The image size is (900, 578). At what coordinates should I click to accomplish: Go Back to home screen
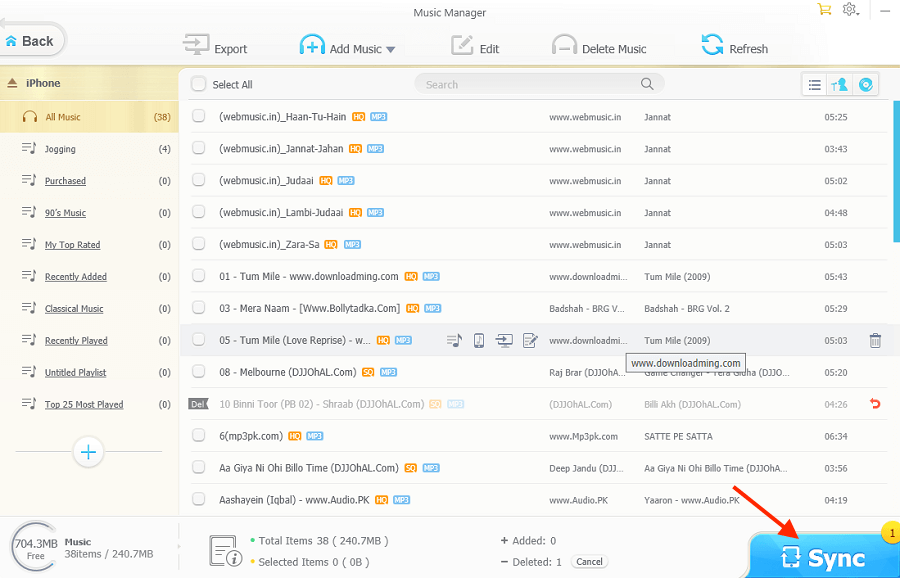click(x=30, y=41)
